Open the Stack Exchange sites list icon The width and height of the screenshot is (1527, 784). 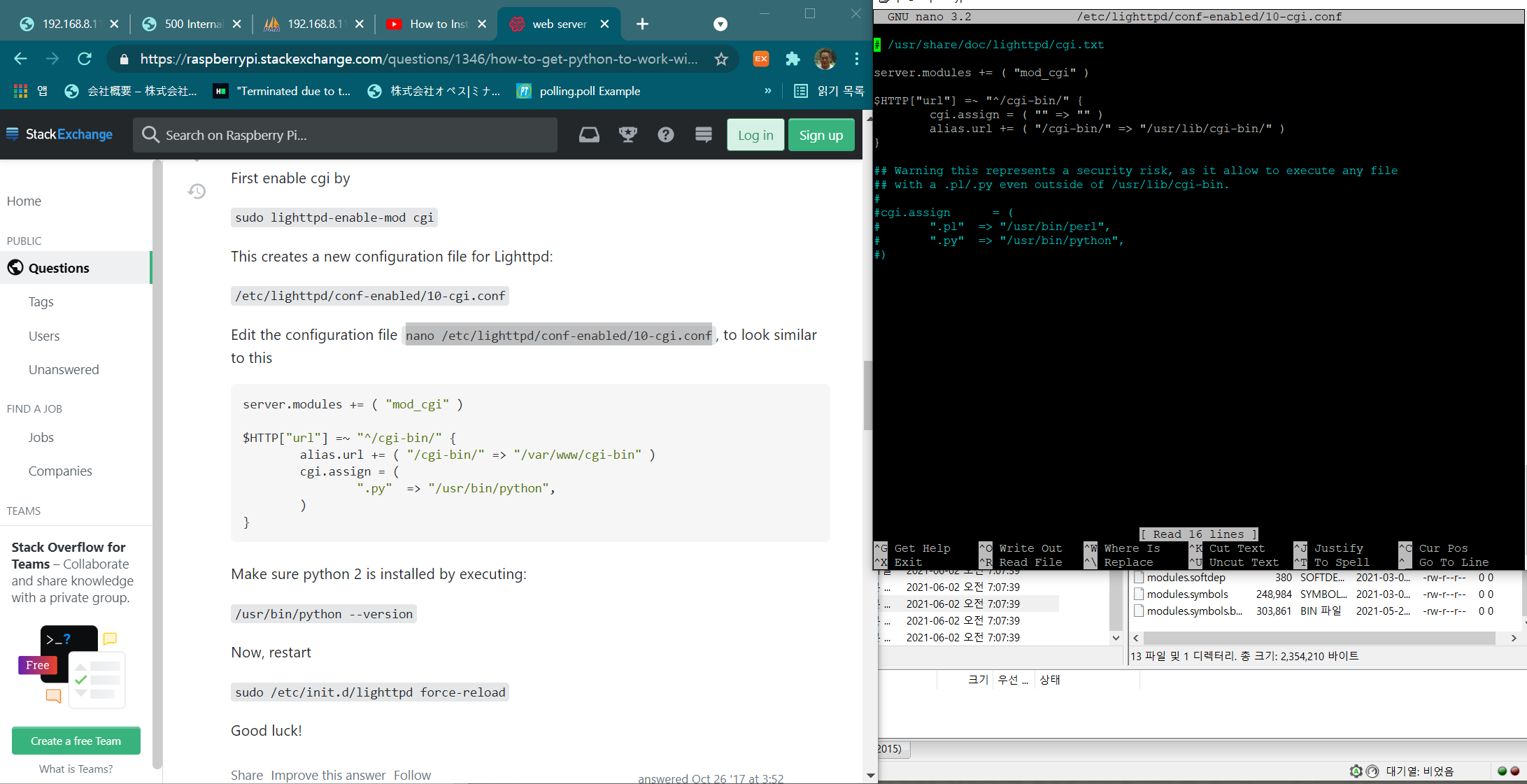tap(703, 135)
